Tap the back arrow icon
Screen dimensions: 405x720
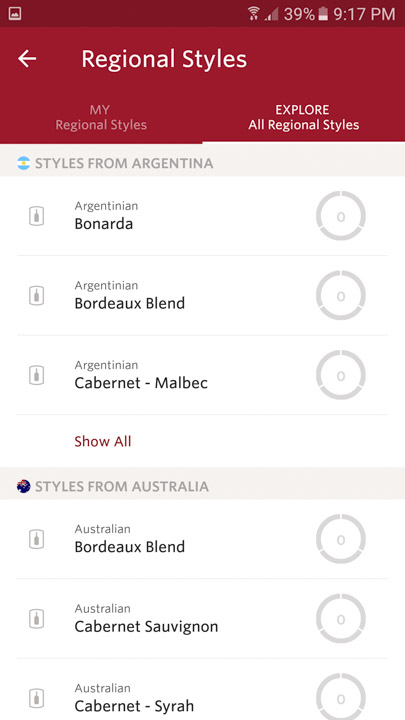coord(27,59)
